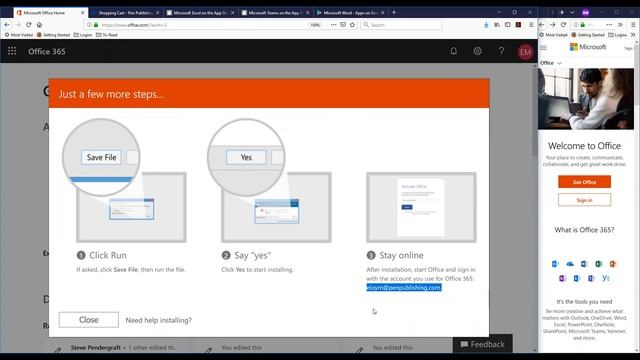
Task: Open the hamburger menu on the Microsoft page
Action: [543, 48]
